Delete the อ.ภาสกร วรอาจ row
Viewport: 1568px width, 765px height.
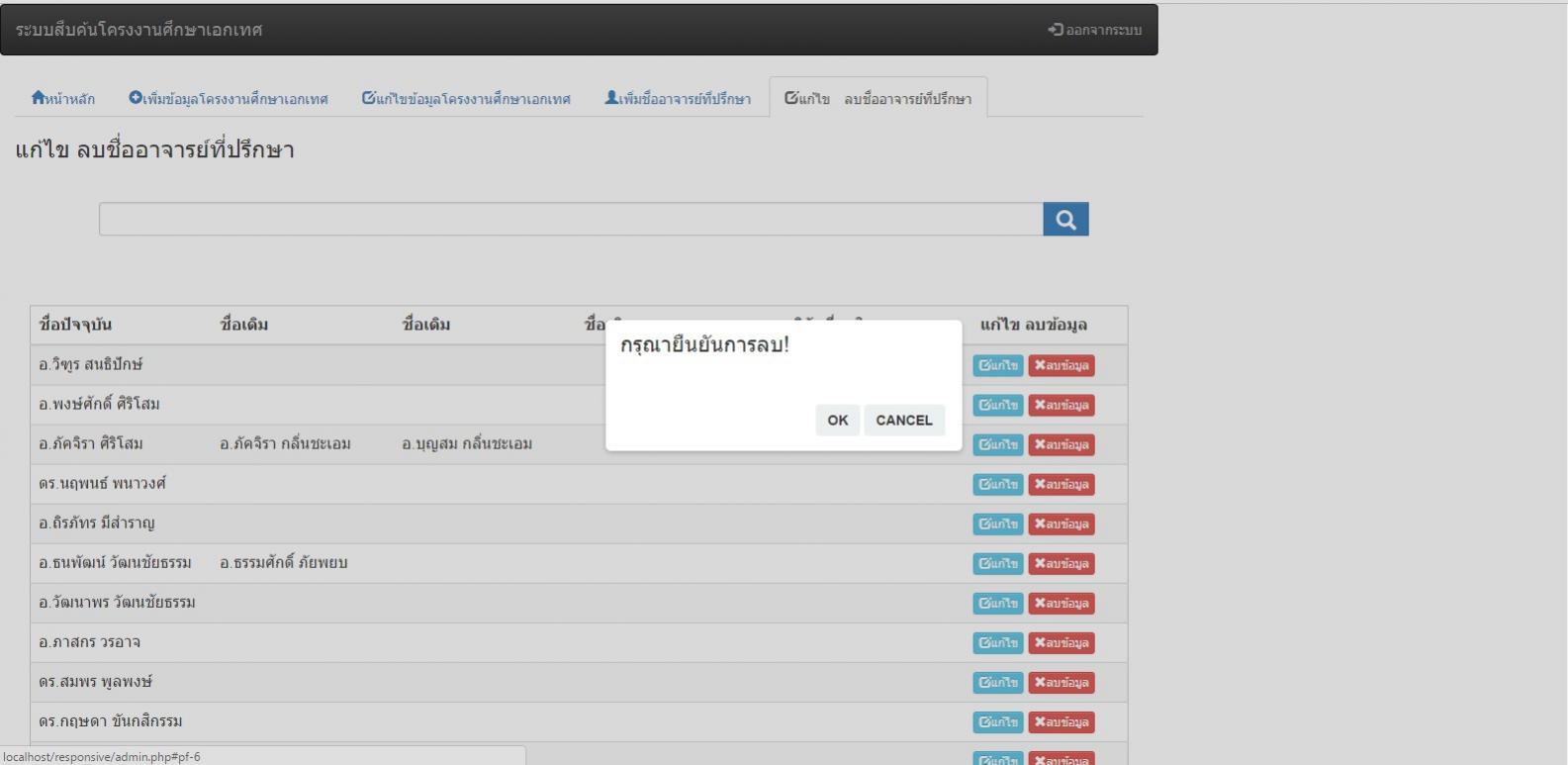pyautogui.click(x=1061, y=642)
